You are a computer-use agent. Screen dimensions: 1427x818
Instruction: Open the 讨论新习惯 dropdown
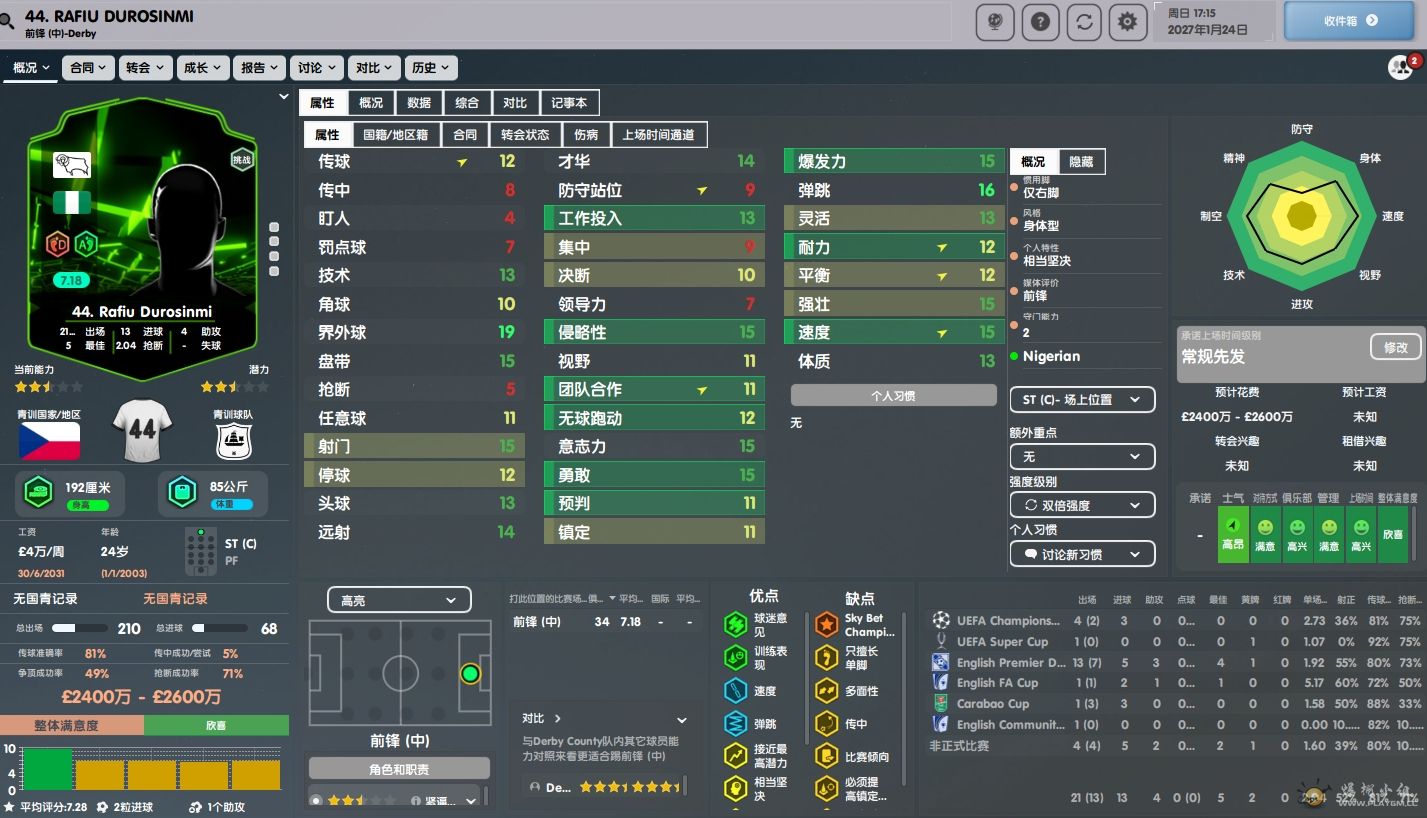tap(1082, 554)
